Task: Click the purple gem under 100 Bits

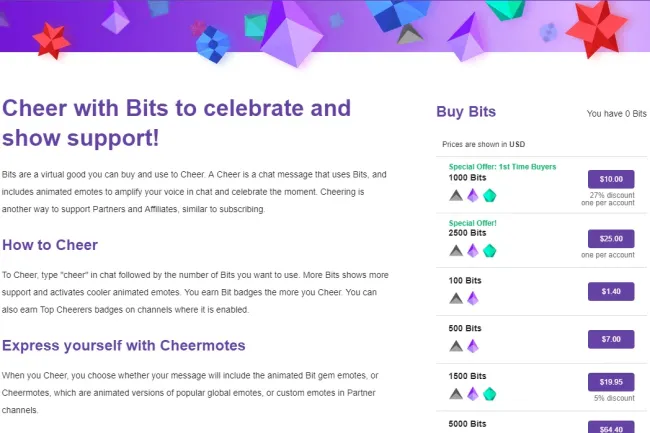Action: tap(472, 298)
